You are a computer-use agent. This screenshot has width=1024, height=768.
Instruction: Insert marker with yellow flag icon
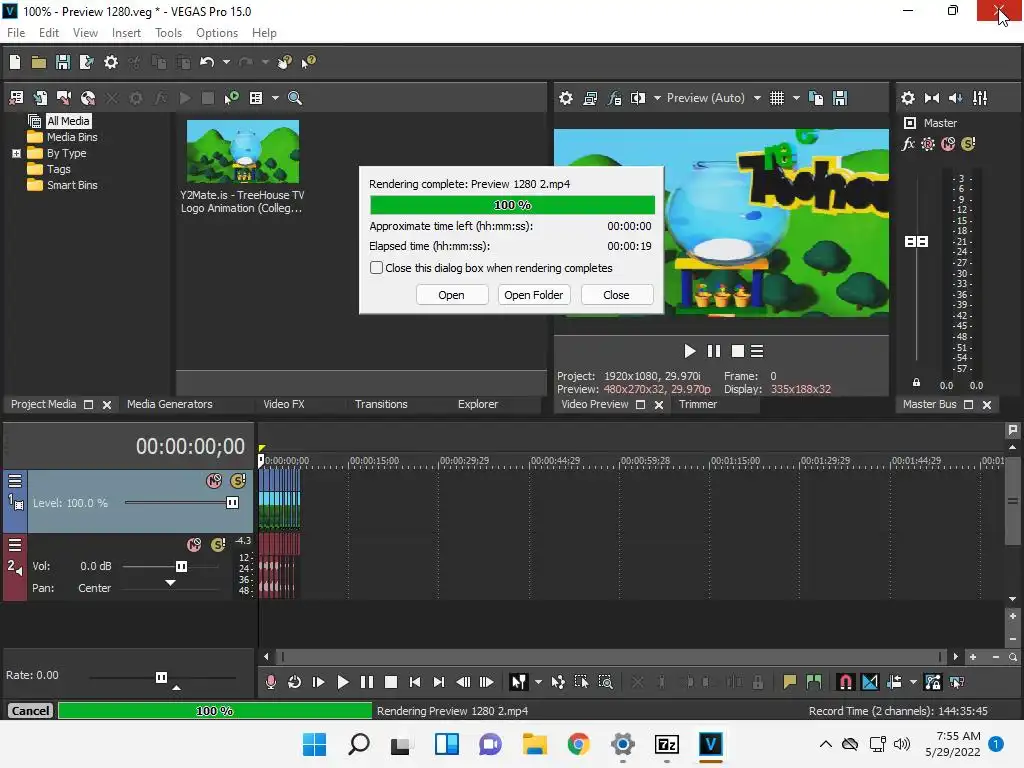click(790, 682)
